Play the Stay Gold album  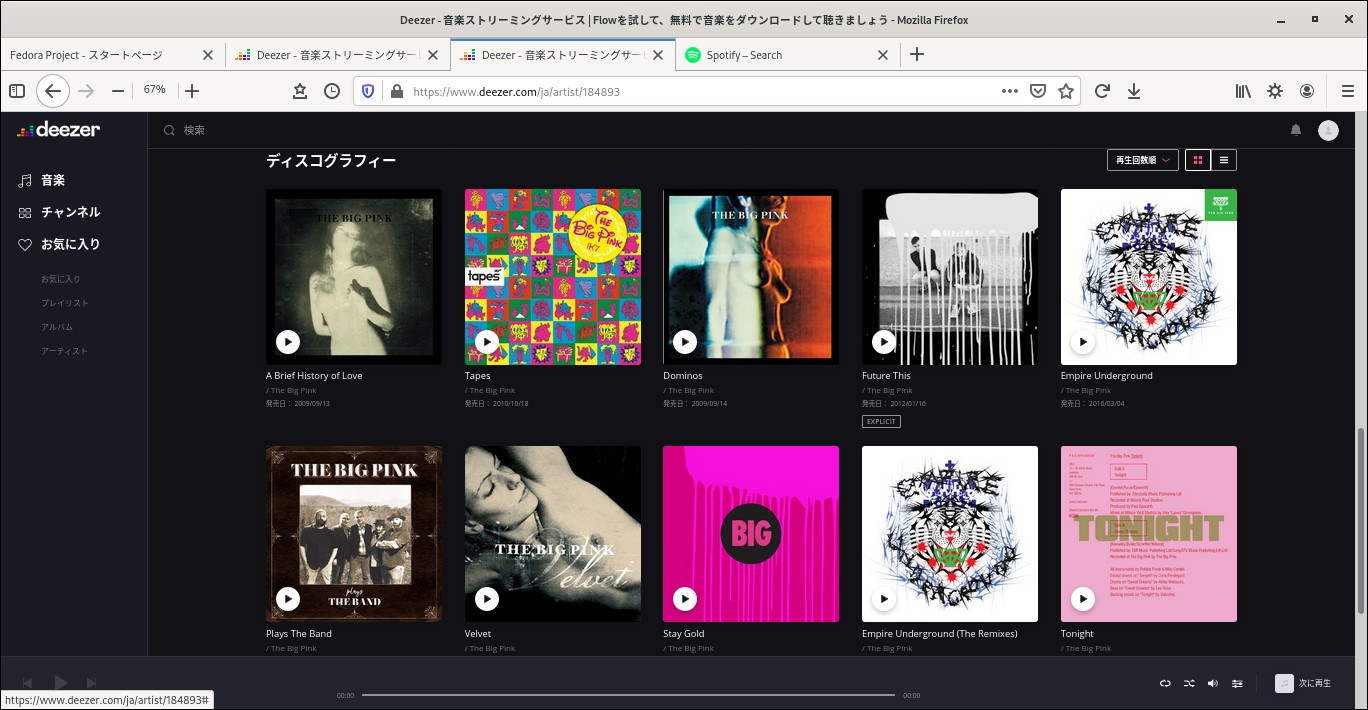click(685, 599)
